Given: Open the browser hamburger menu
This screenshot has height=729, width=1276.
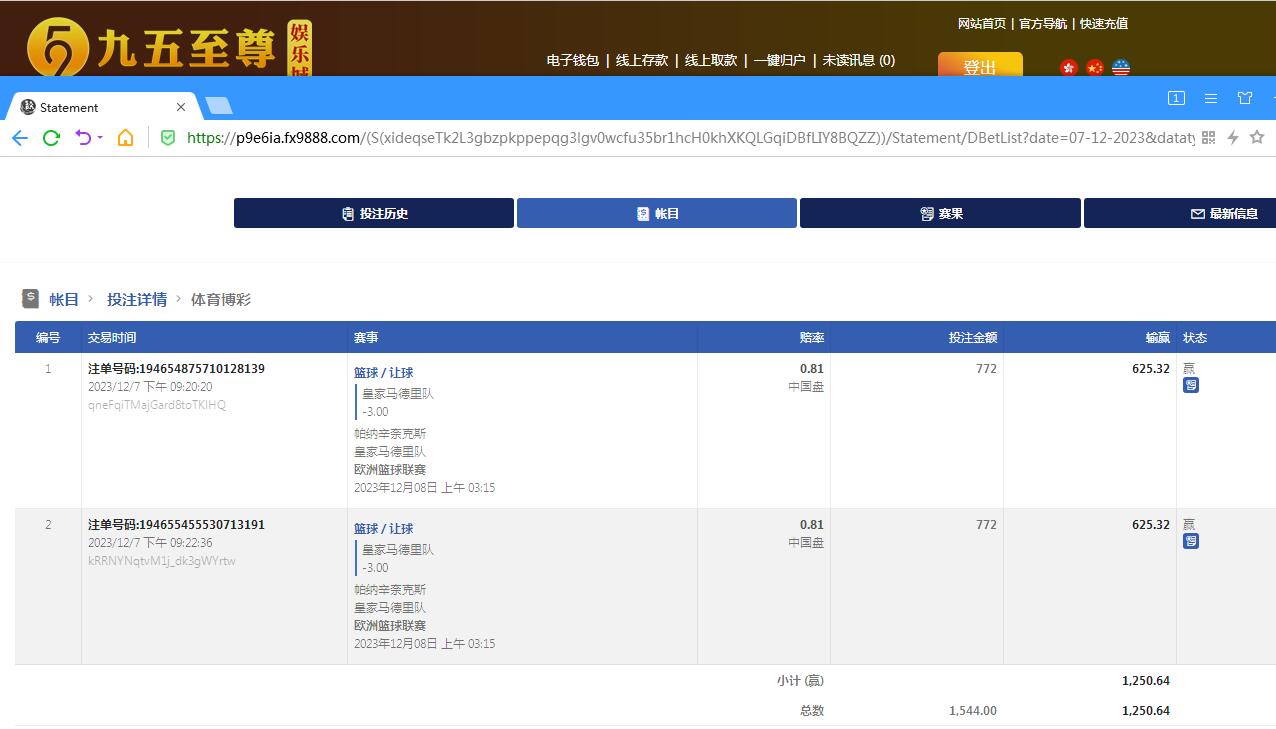Looking at the screenshot, I should [1211, 98].
